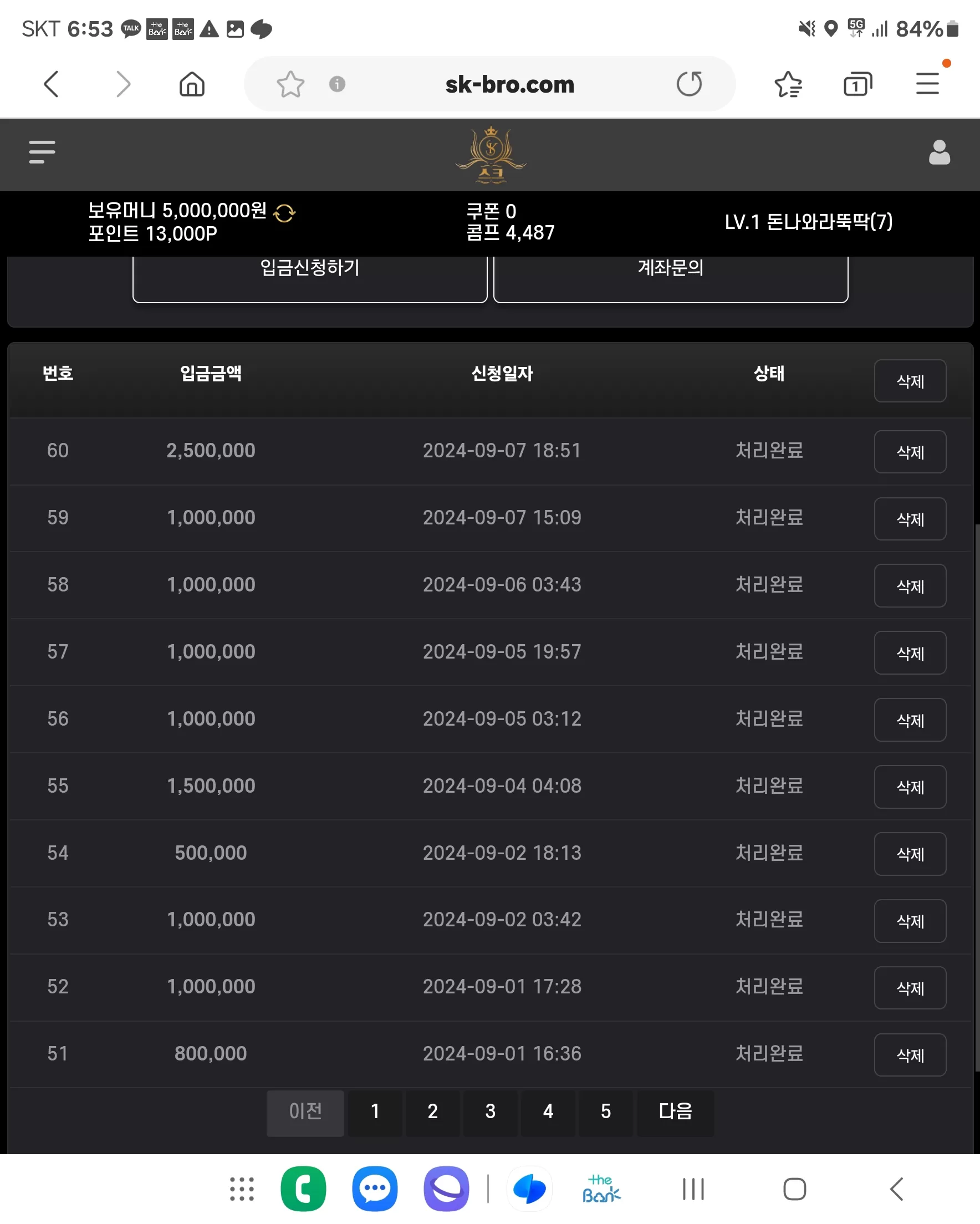
Task: Reload the sk-bro.com page
Action: [689, 84]
